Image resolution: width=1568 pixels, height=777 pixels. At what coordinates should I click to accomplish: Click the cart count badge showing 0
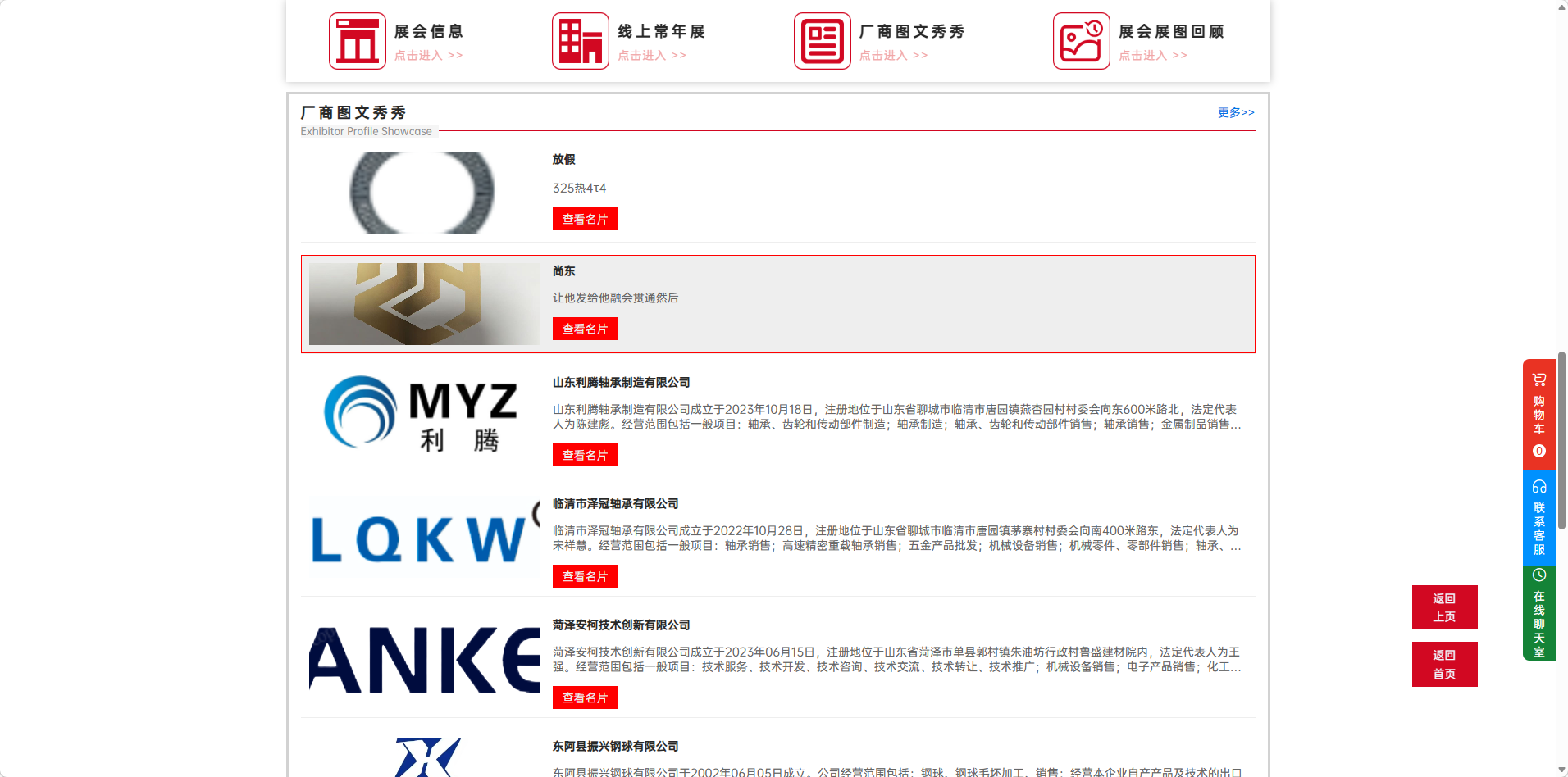point(1538,451)
